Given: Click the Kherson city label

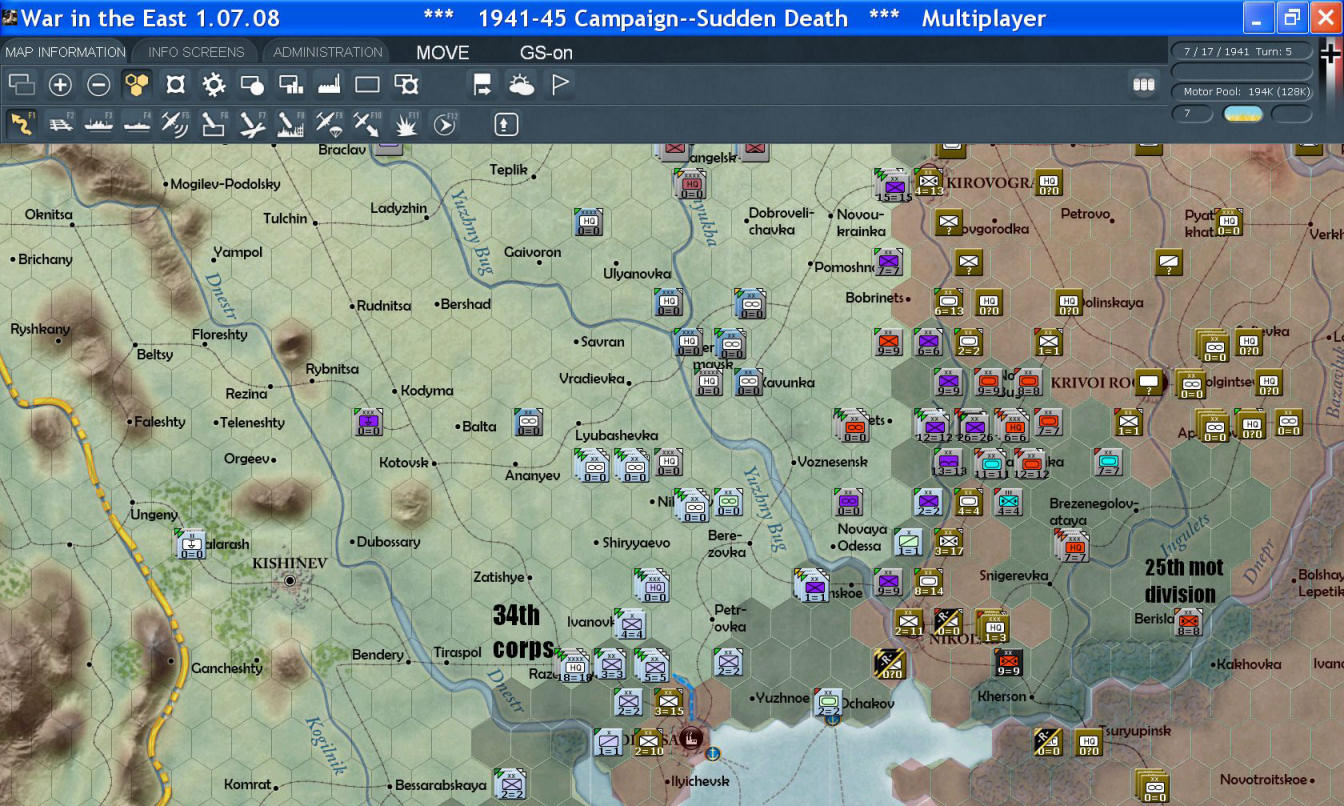Looking at the screenshot, I should pos(1002,697).
